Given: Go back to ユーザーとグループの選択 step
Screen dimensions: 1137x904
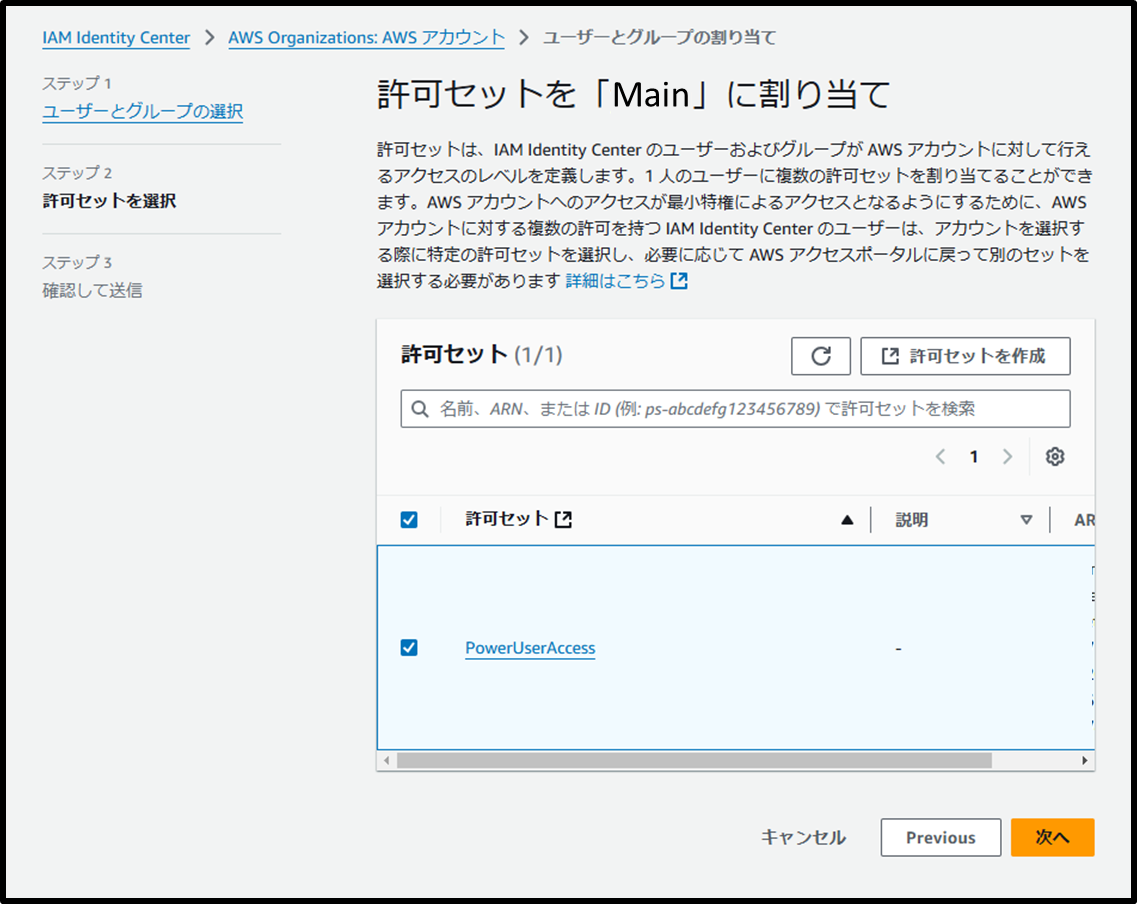Looking at the screenshot, I should [x=142, y=112].
